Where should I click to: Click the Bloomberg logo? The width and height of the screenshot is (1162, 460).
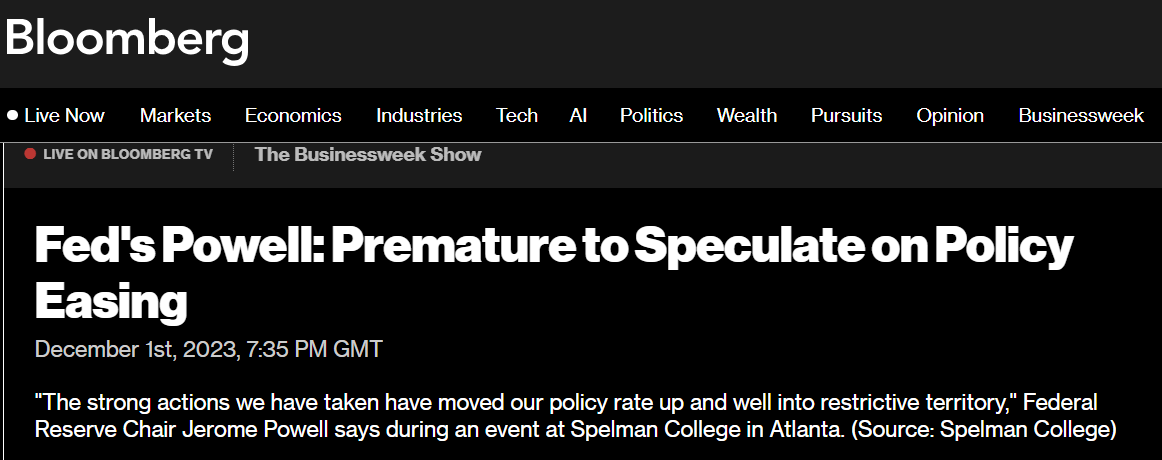point(127,39)
